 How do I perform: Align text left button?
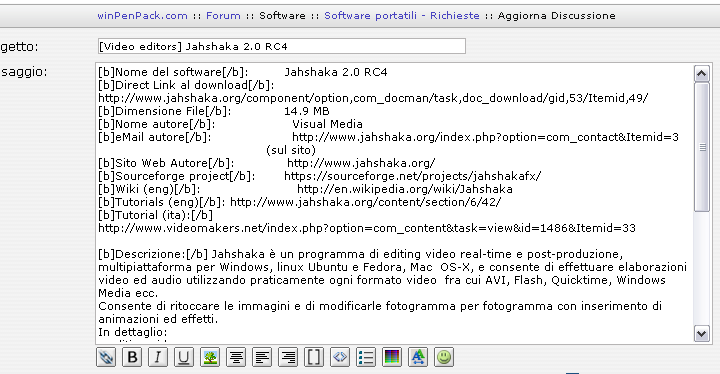[x=262, y=357]
